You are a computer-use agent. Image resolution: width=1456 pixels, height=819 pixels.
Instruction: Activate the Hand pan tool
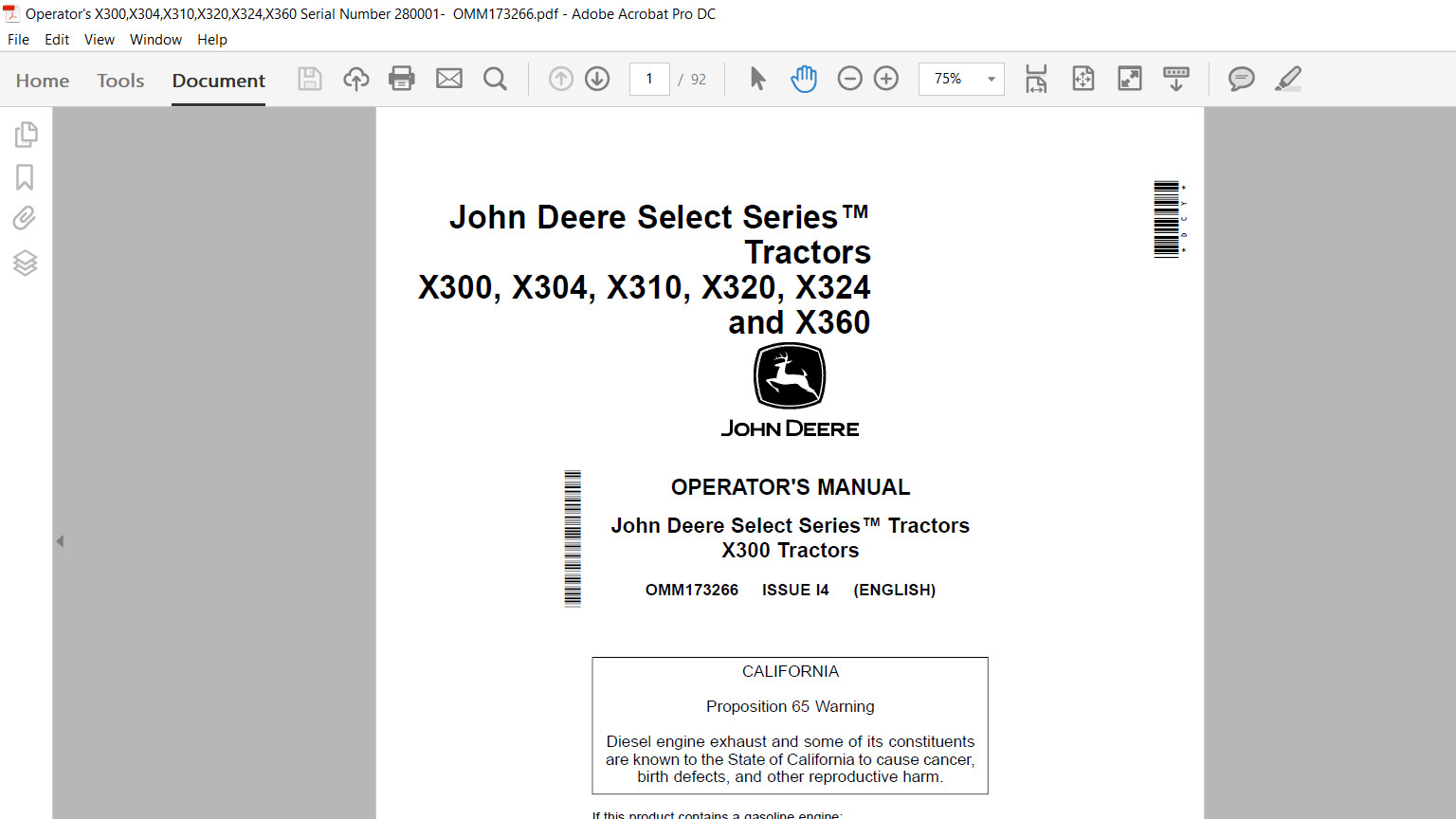[804, 79]
